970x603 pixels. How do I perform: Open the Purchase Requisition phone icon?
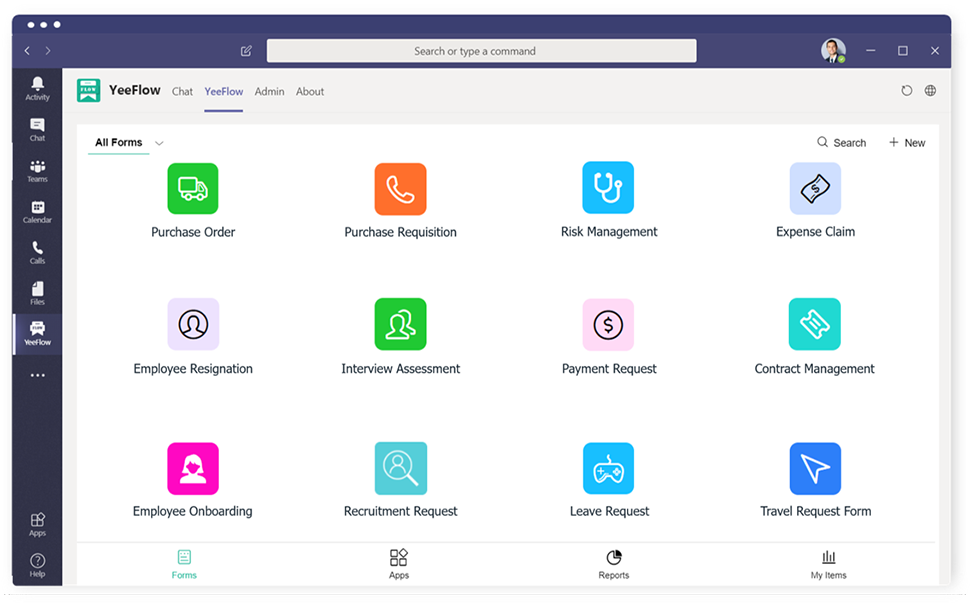click(x=400, y=189)
